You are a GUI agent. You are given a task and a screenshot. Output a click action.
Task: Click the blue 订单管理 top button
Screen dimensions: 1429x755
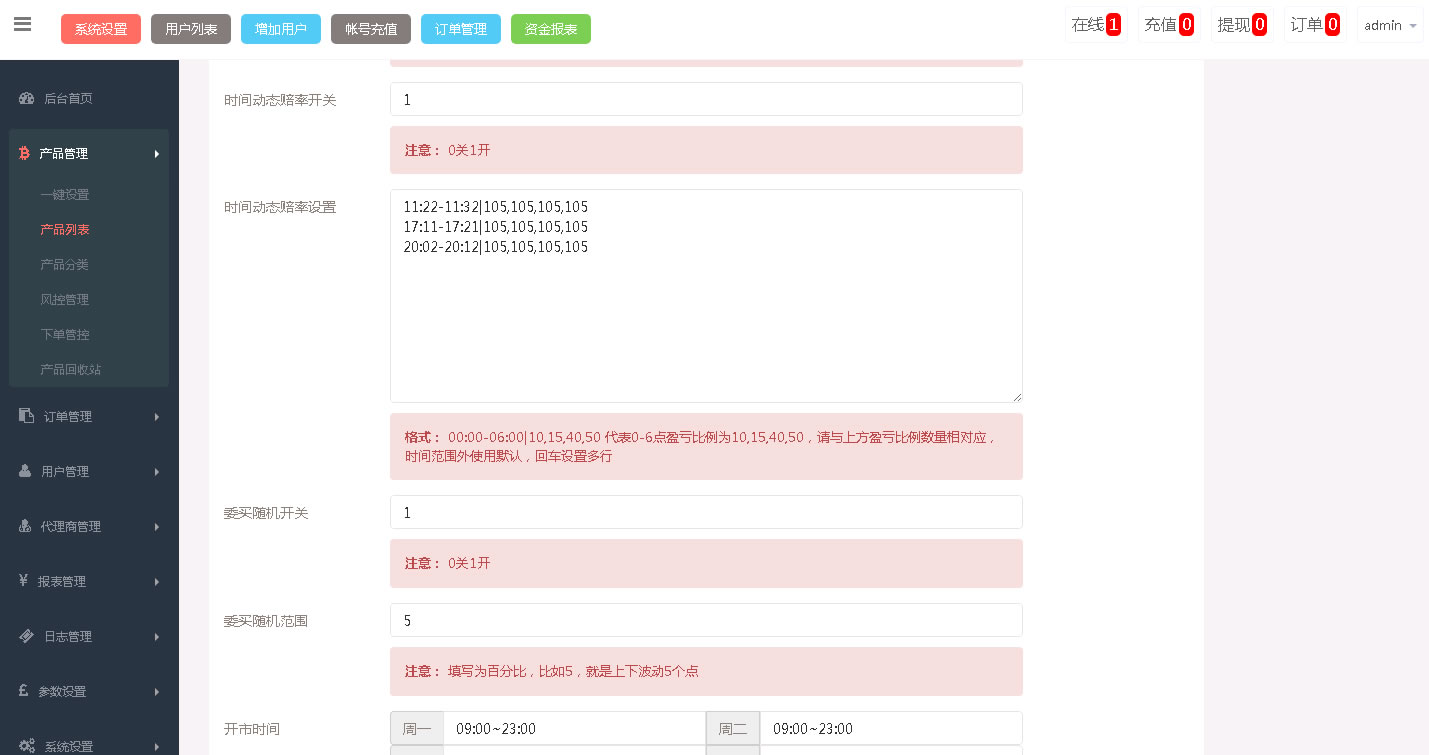click(x=461, y=29)
